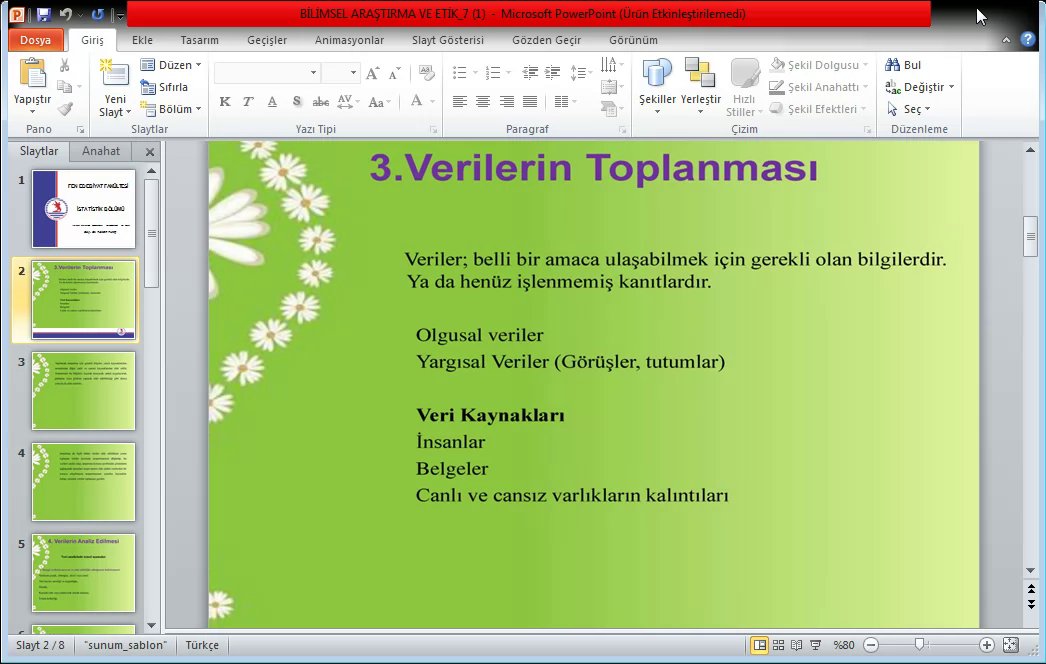The width and height of the screenshot is (1046, 664).
Task: Click the Save icon in quick access toolbar
Action: click(x=44, y=14)
